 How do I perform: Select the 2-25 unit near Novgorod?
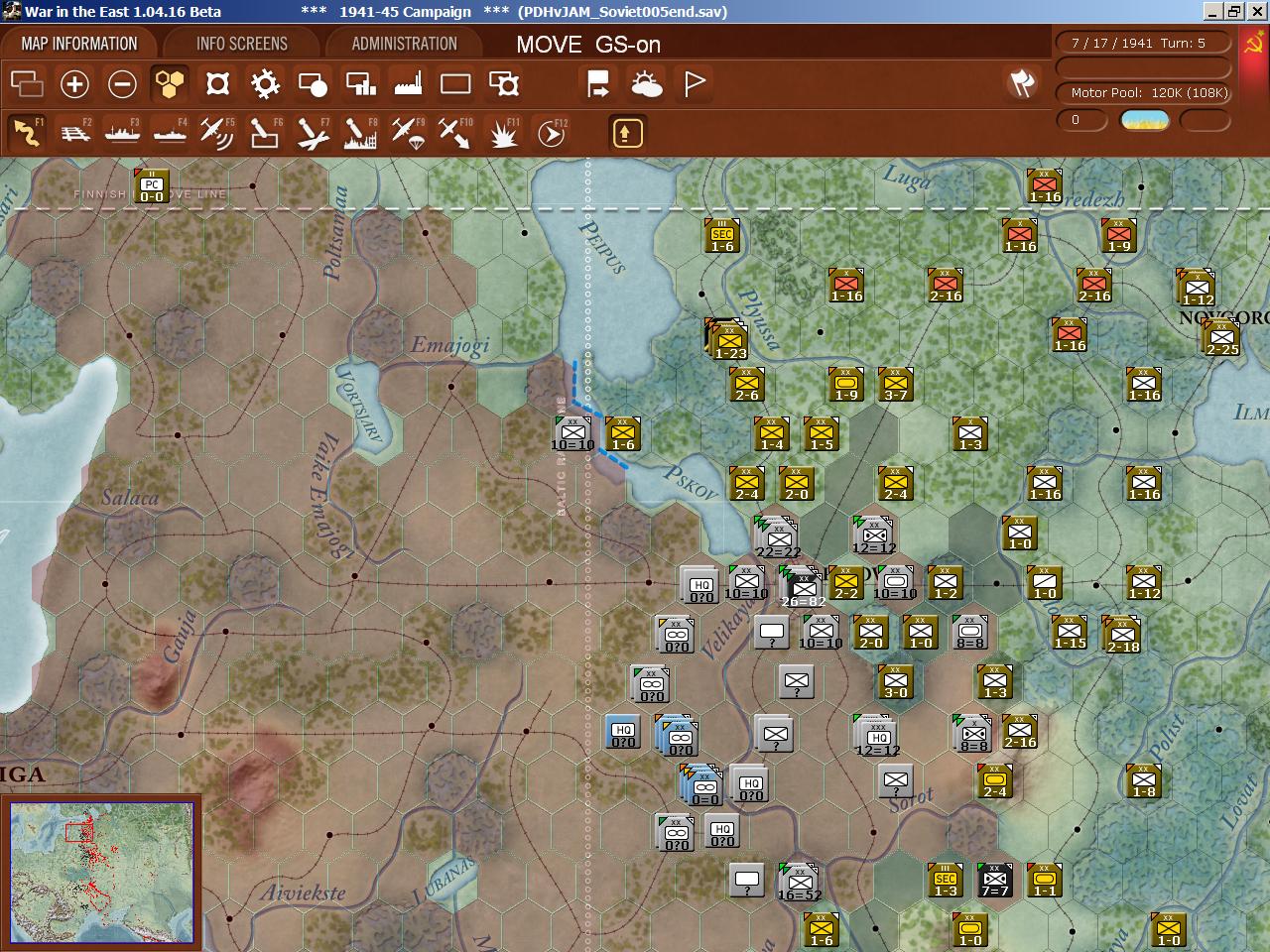[1221, 338]
